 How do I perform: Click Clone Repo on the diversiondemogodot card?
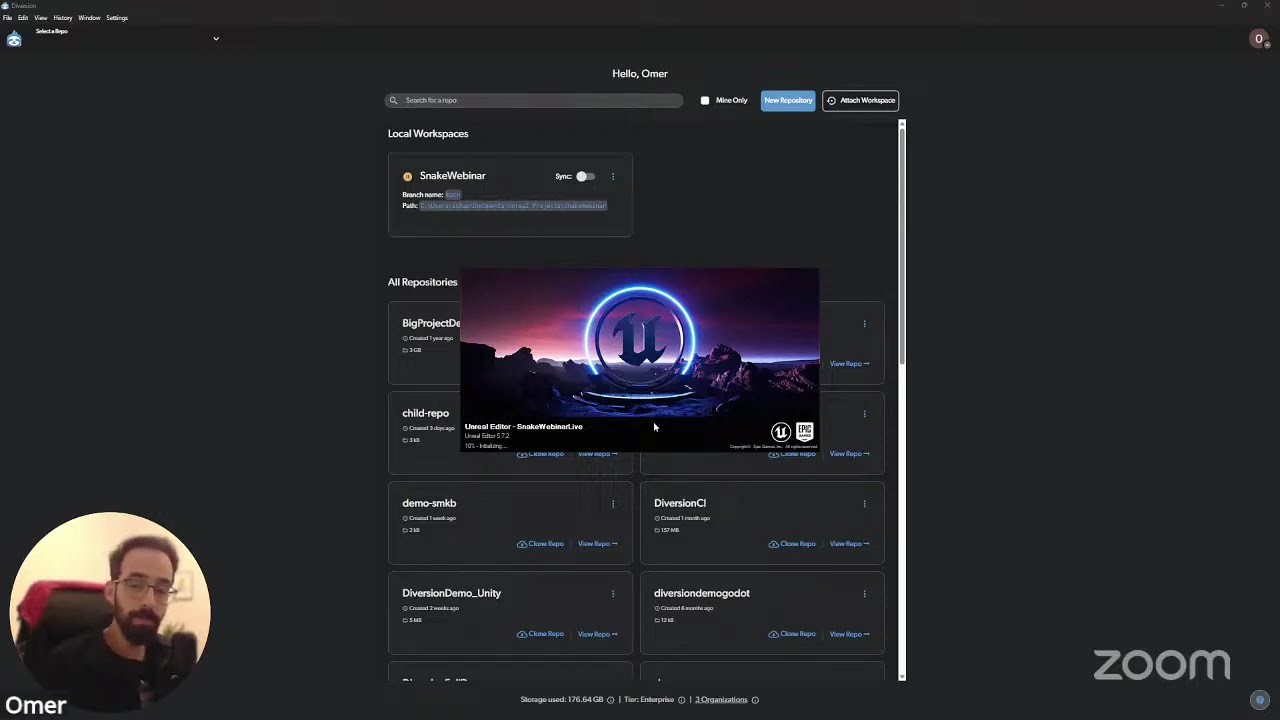pos(792,634)
